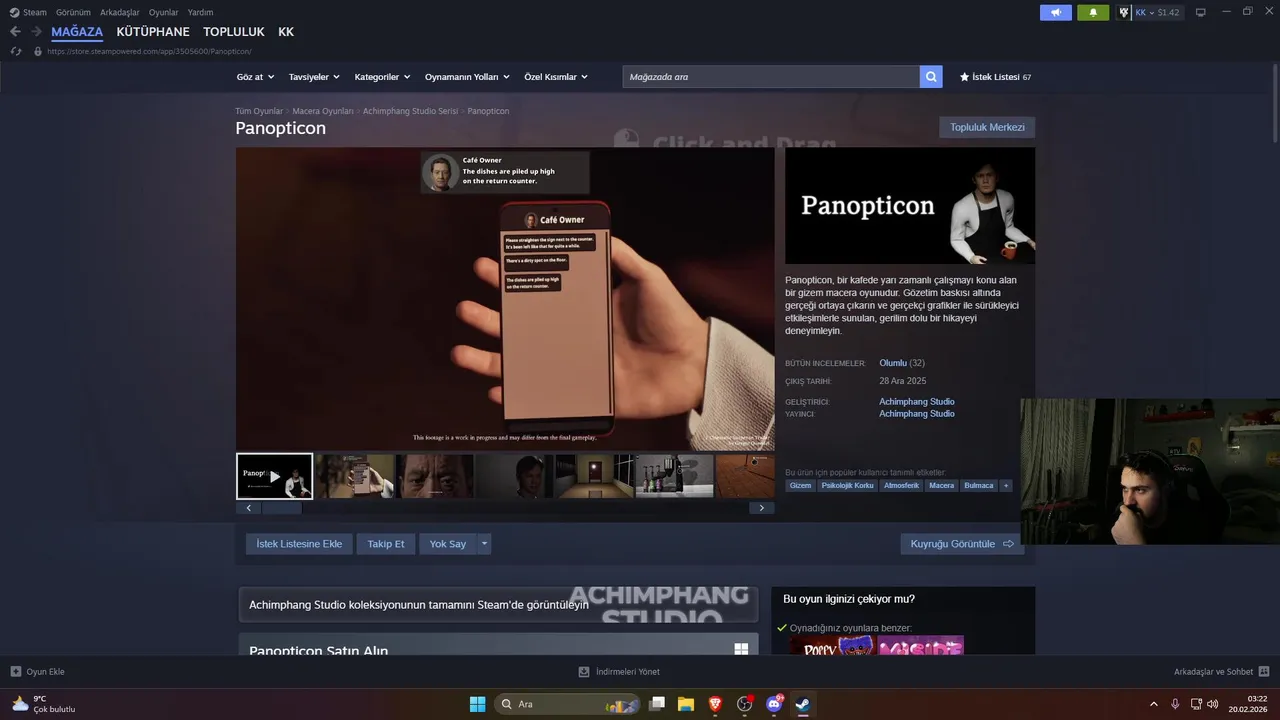Switch to Big Picture mode monitor icon
This screenshot has width=1280, height=720.
coord(1201,12)
